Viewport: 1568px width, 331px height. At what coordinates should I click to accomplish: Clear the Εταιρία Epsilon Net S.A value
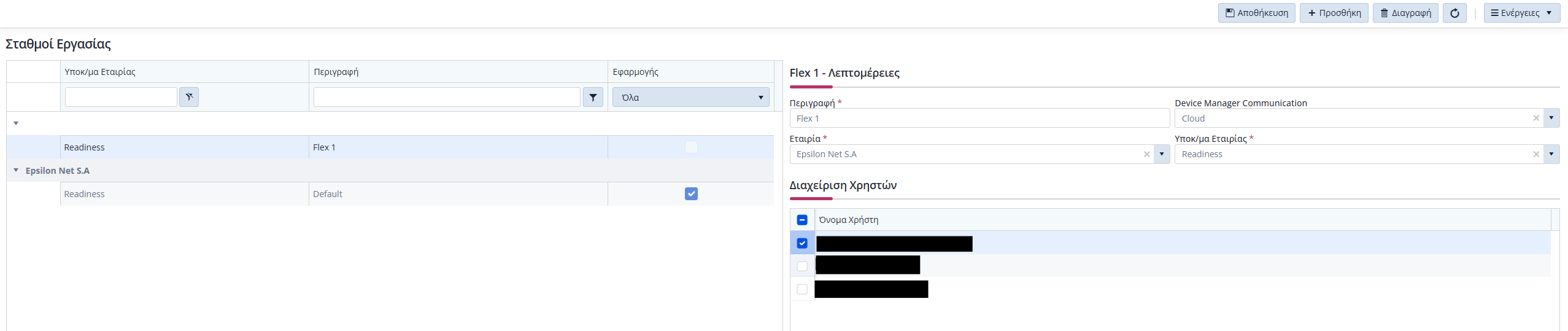pos(1146,154)
